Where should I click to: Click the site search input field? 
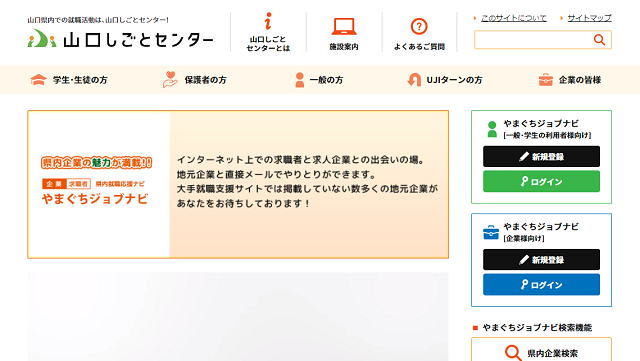[542, 40]
